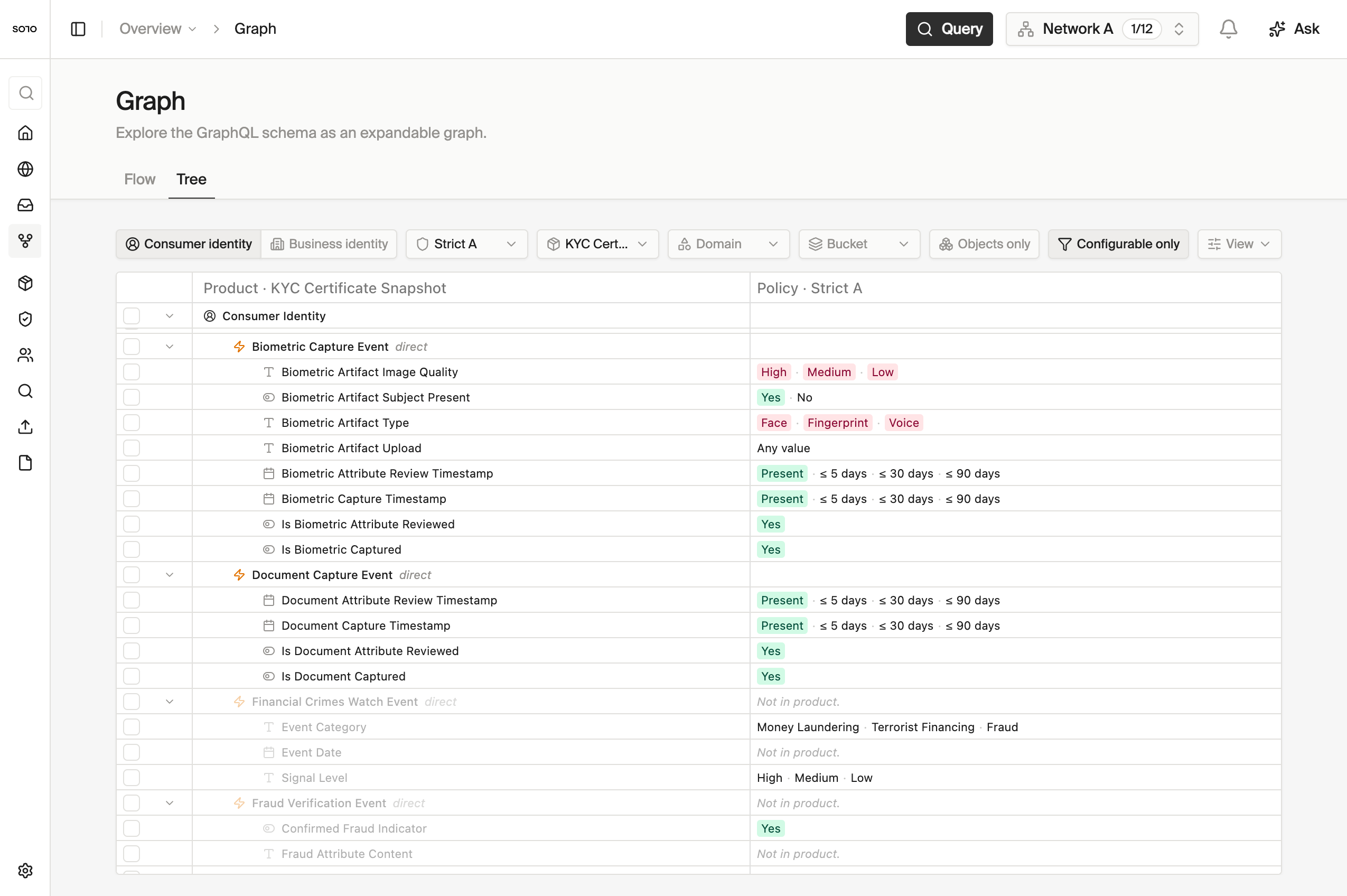
Task: Check the Biometric Artifact Image Quality checkbox
Action: 132,372
